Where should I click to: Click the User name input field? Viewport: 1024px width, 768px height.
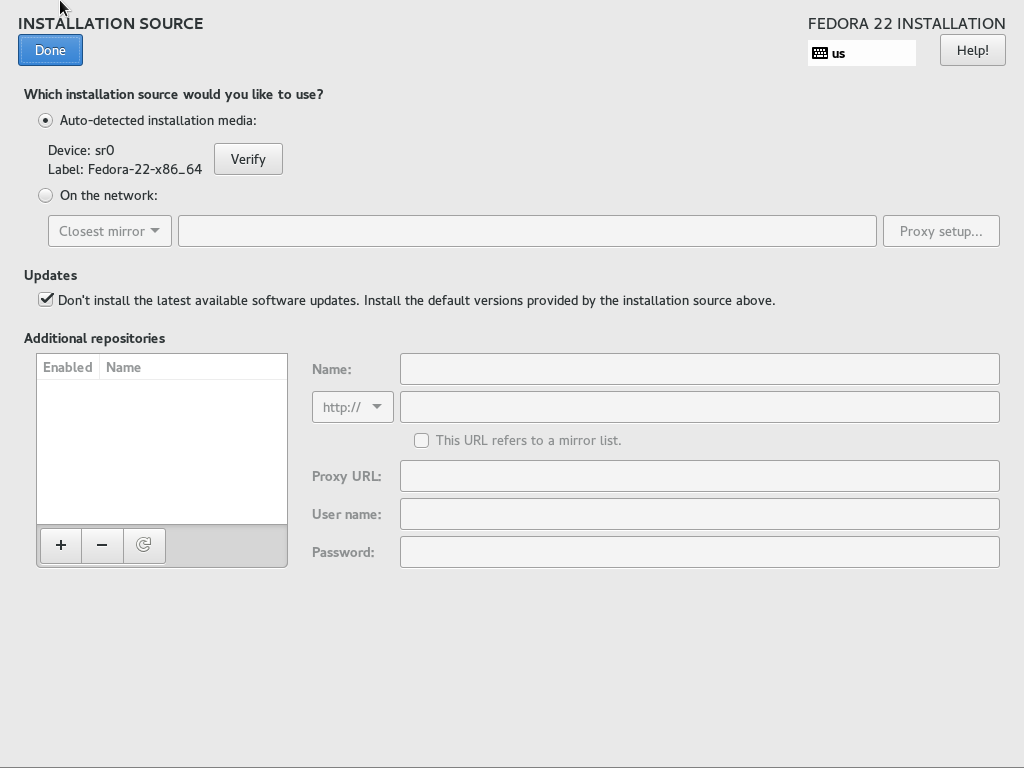[699, 514]
